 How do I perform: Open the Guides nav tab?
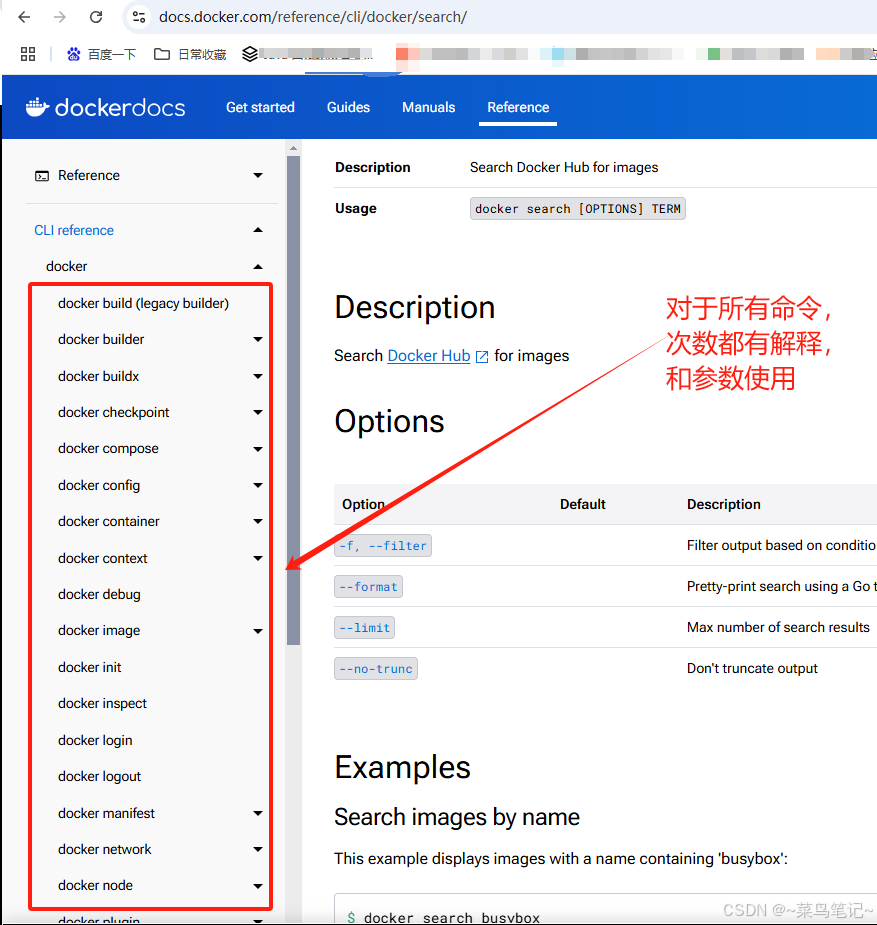click(x=349, y=107)
